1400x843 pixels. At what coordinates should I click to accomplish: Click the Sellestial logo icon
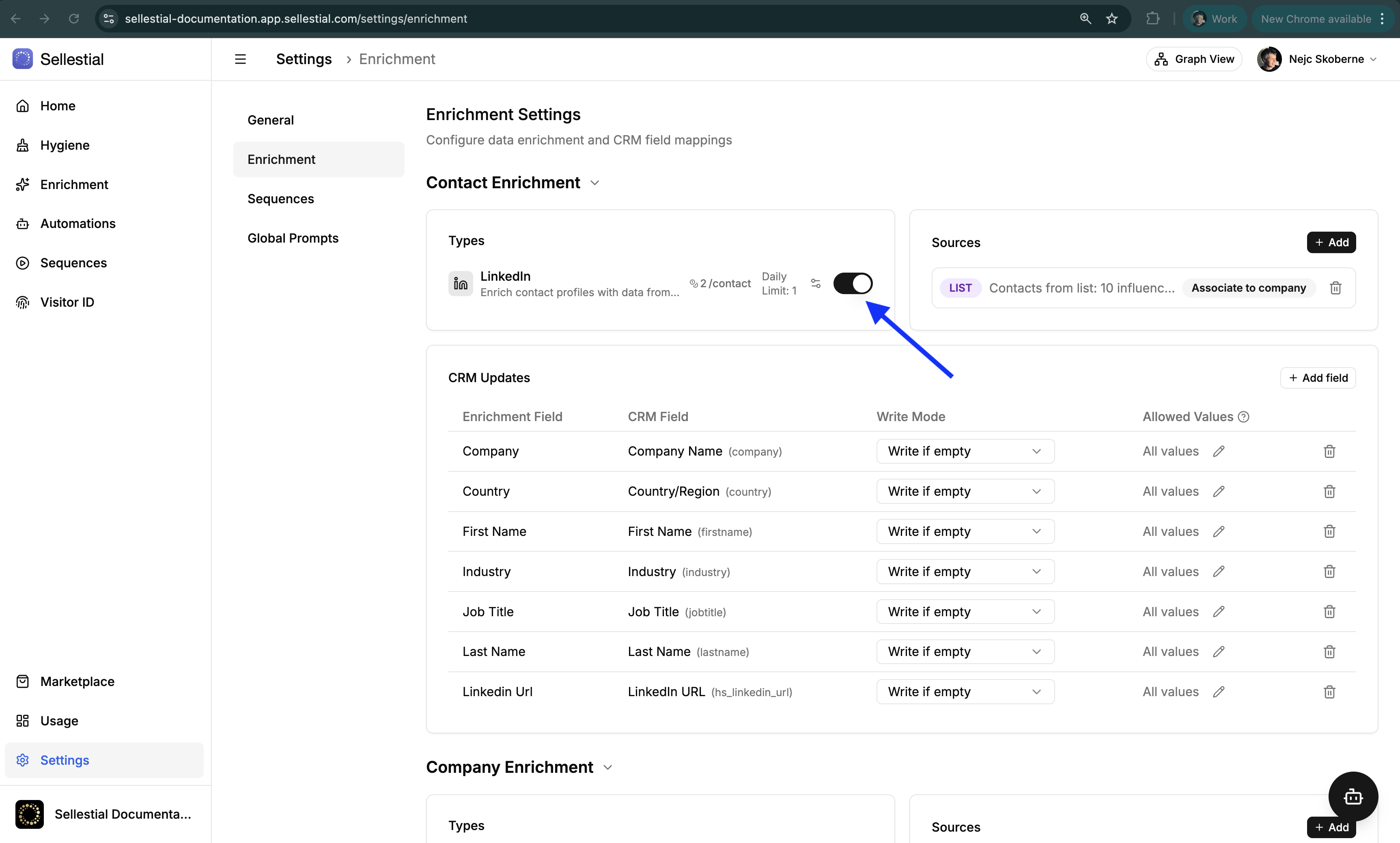[x=22, y=58]
